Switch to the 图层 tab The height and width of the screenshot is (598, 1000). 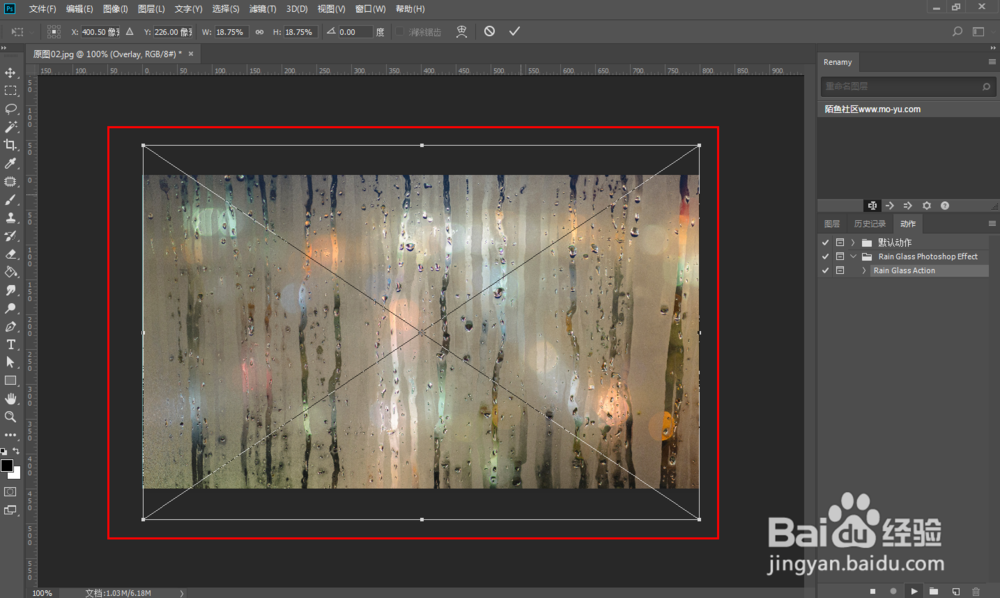832,224
